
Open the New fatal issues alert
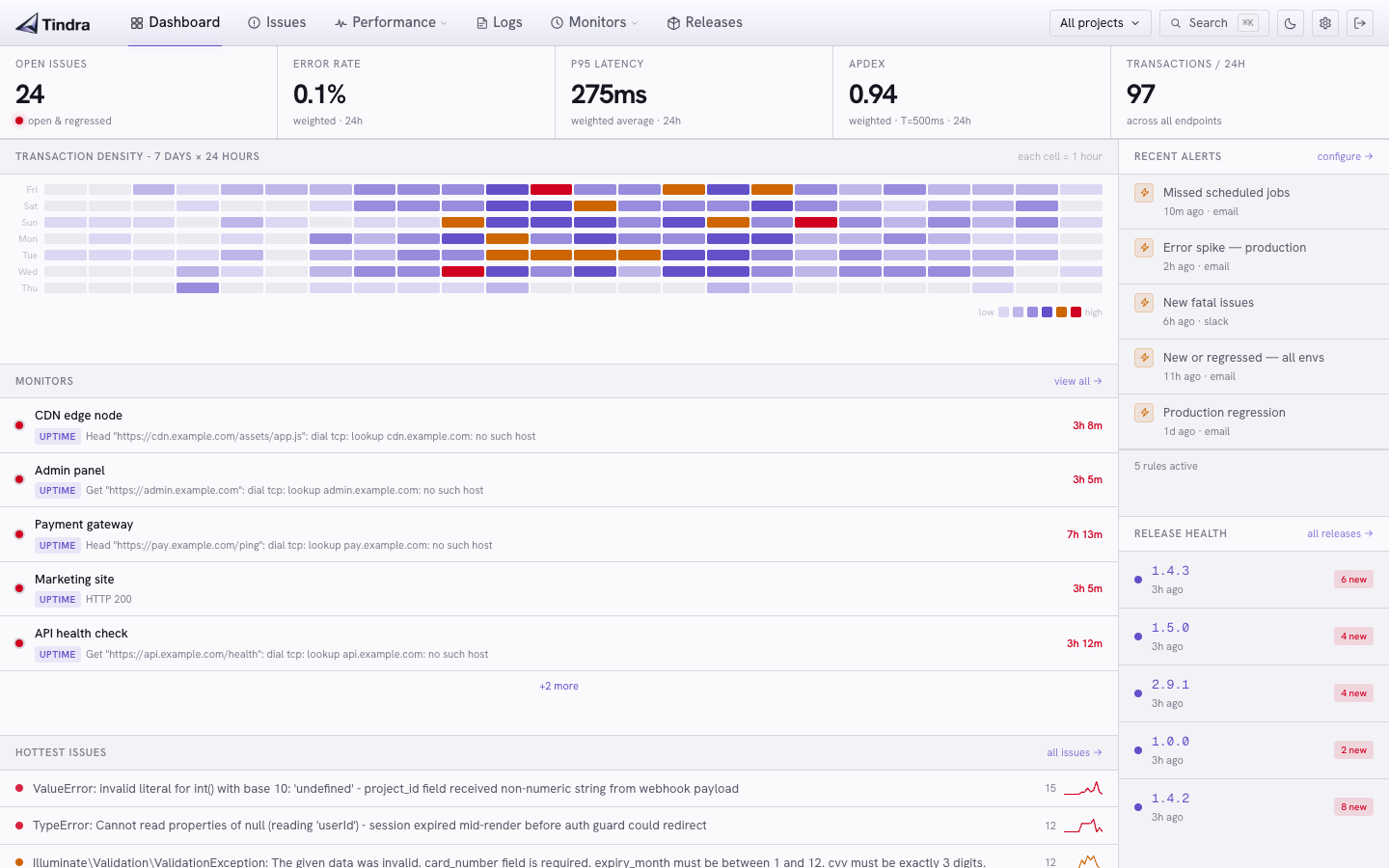coord(1254,312)
